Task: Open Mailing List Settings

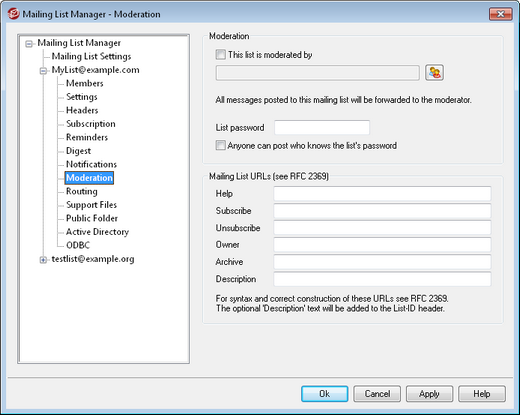Action: pyautogui.click(x=91, y=56)
